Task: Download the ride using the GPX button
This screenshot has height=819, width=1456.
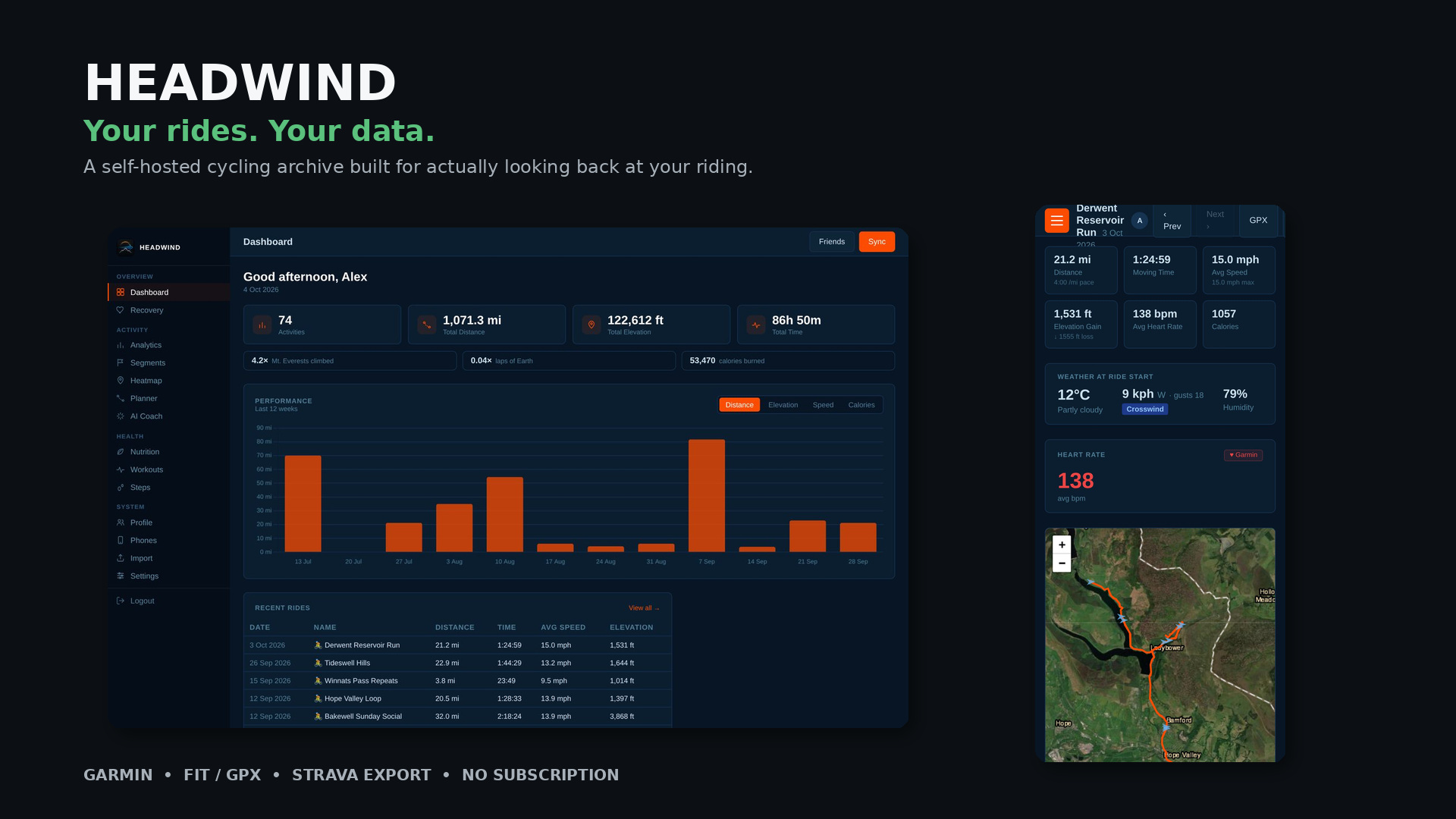Action: pyautogui.click(x=1258, y=221)
